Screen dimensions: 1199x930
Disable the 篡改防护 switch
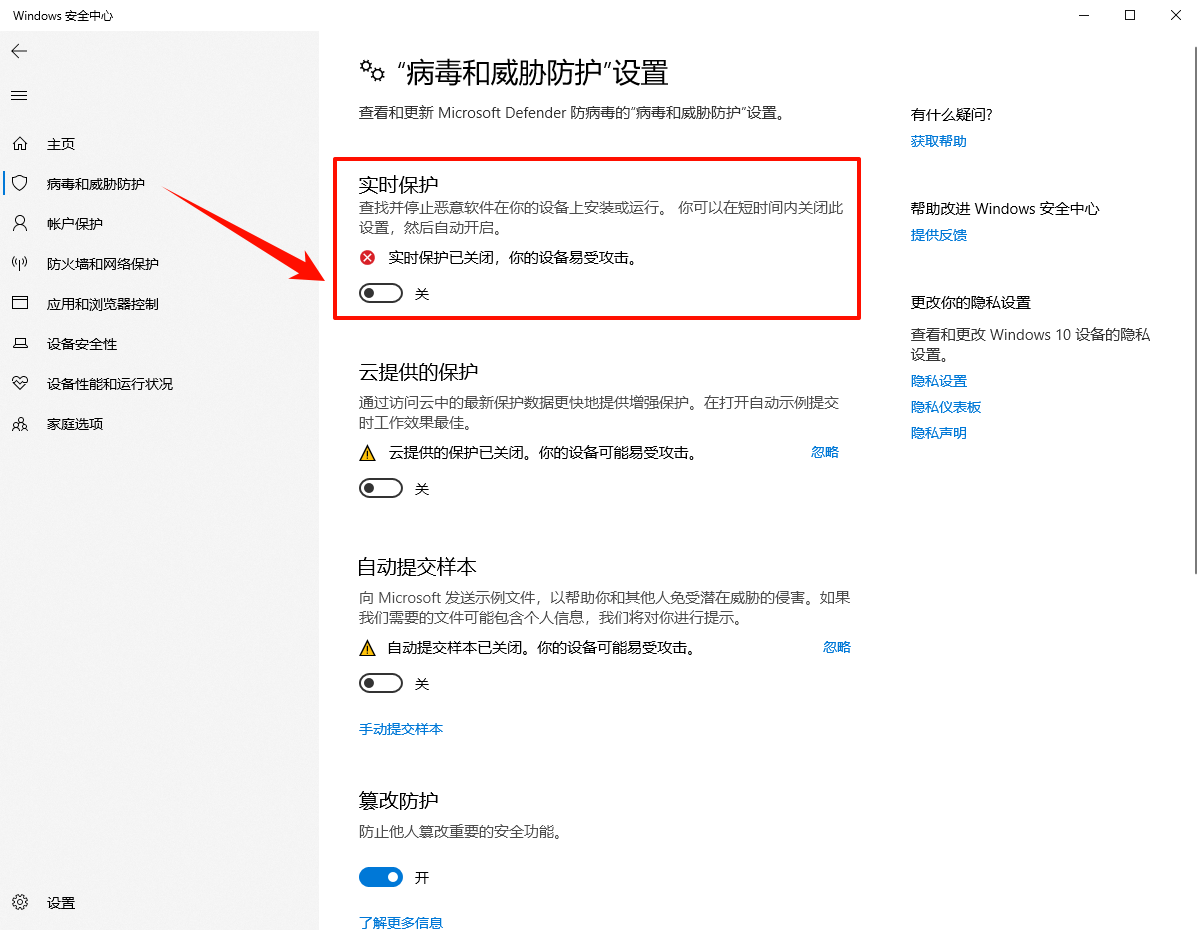pos(381,877)
